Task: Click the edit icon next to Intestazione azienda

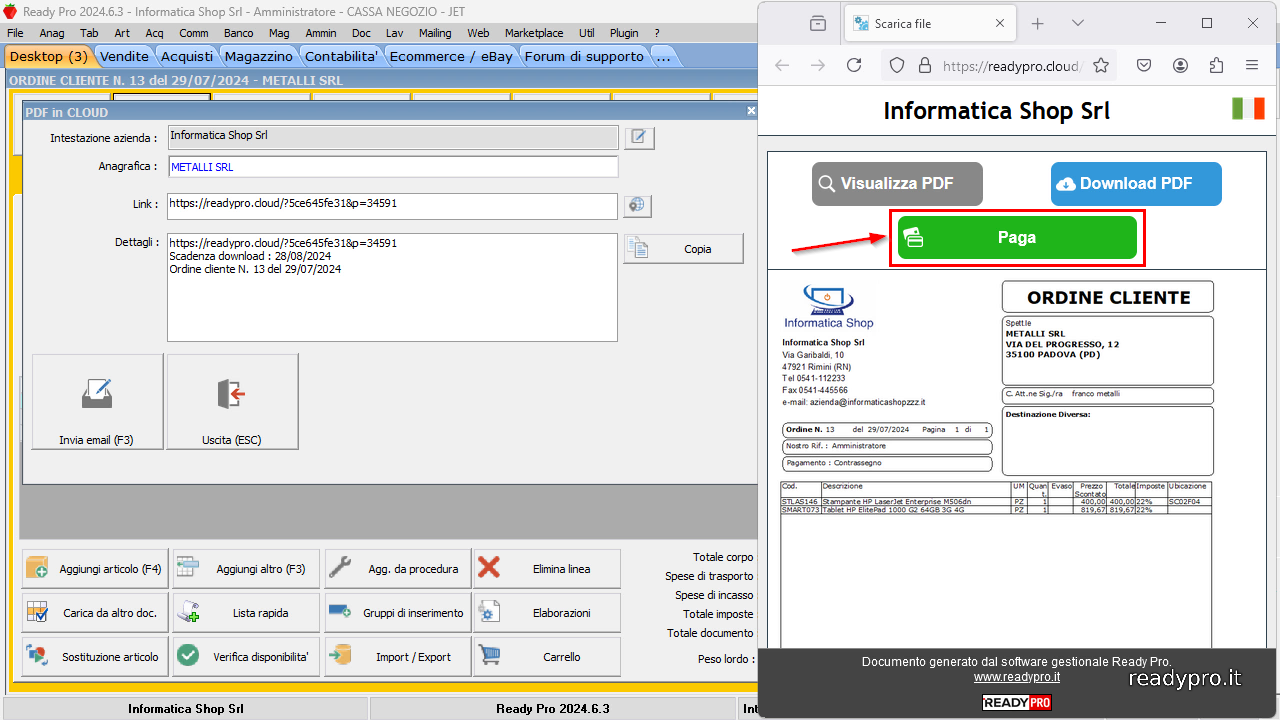Action: tap(639, 138)
